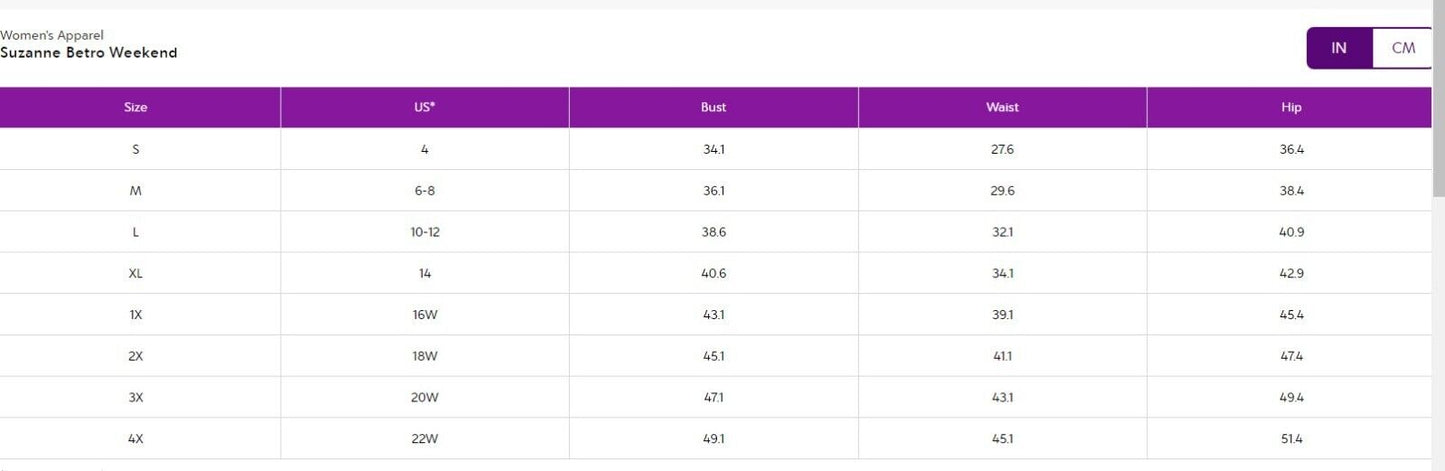The width and height of the screenshot is (1445, 471).
Task: Click the 10-12 US size cell
Action: point(425,232)
